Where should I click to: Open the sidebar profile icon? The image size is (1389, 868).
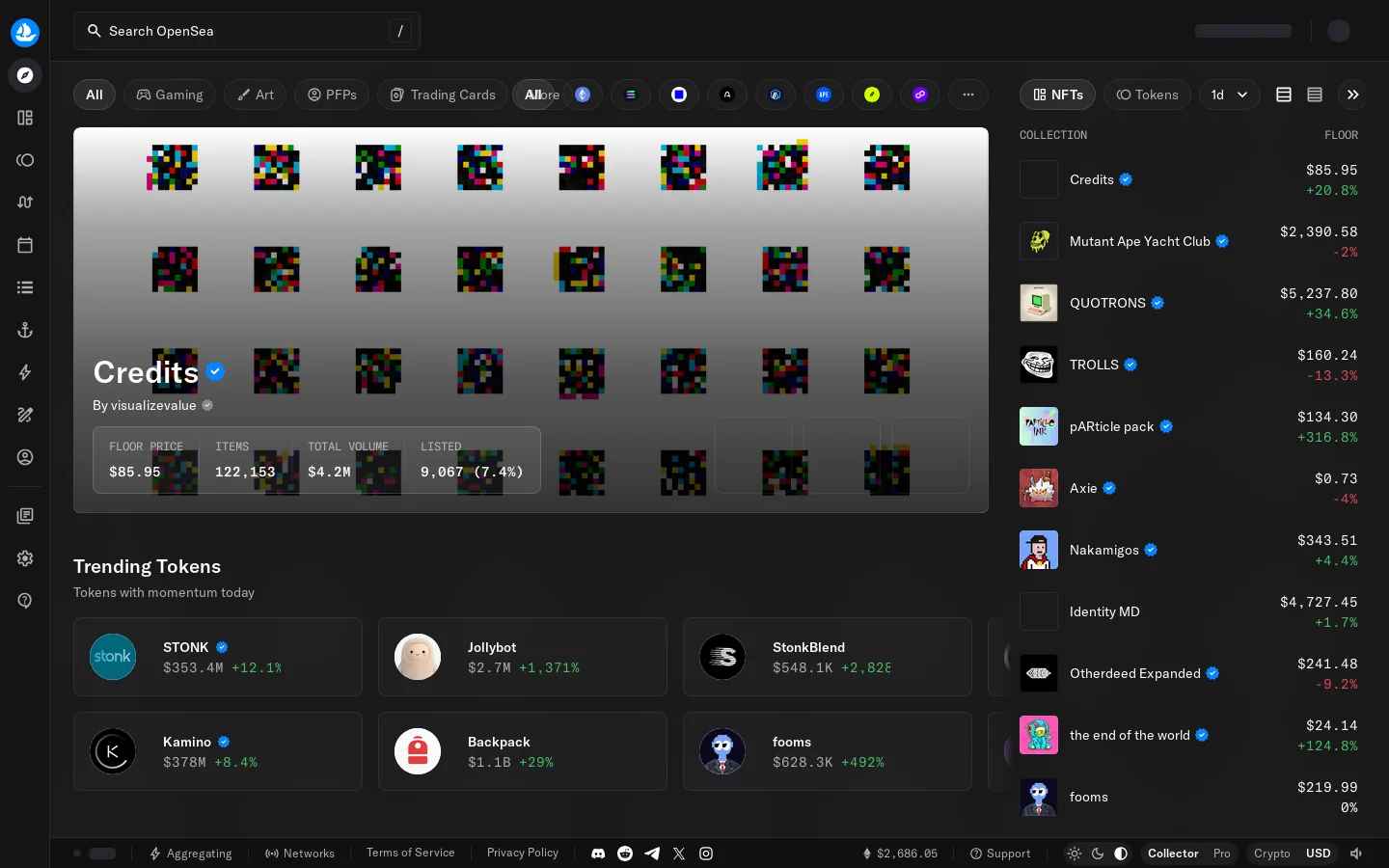pos(25,457)
